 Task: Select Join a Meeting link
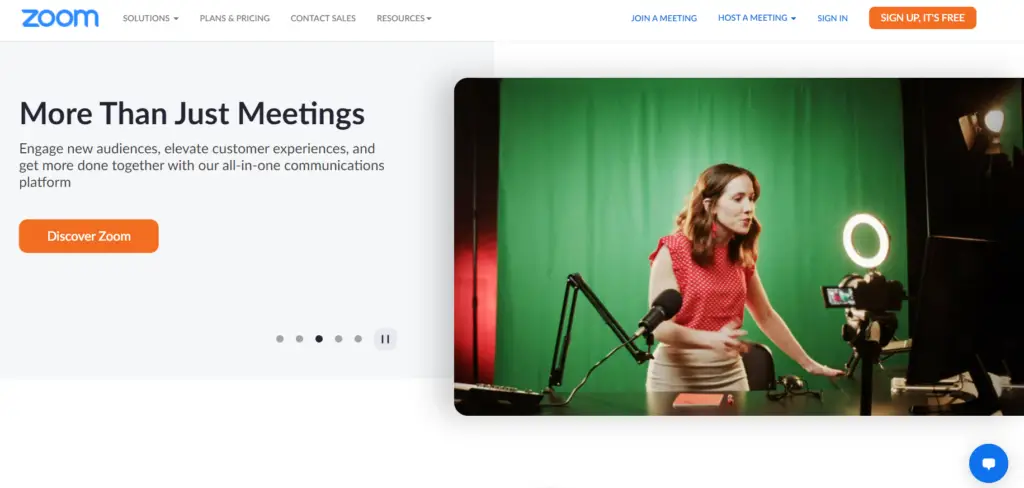tap(664, 18)
